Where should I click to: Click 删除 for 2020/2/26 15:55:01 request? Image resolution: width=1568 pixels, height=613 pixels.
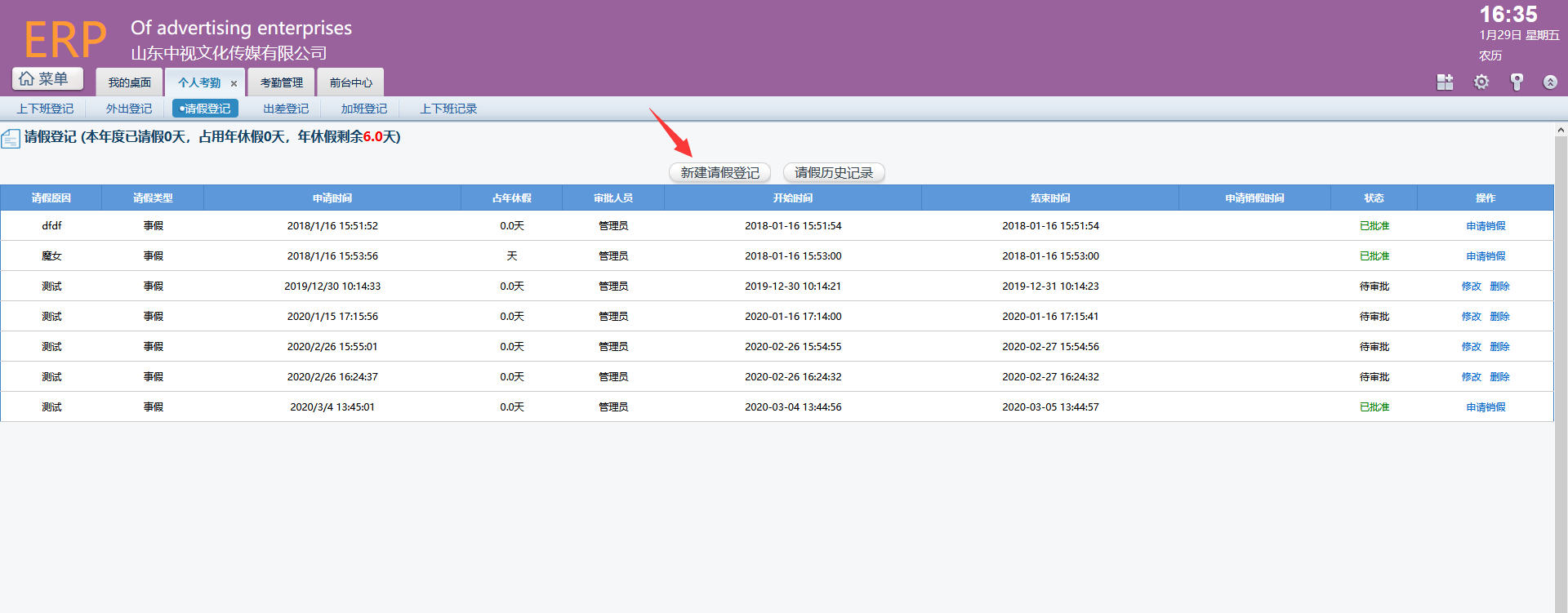tap(1499, 347)
